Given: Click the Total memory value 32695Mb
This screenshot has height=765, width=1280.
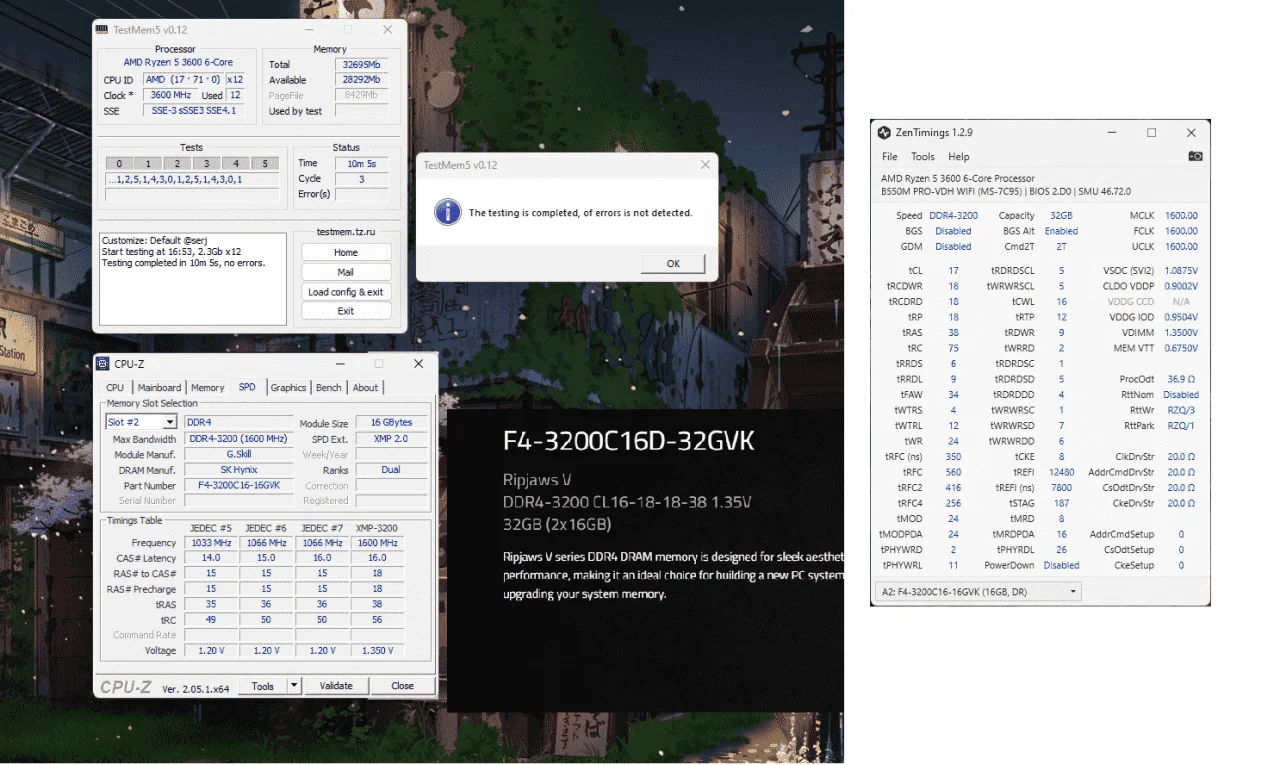Looking at the screenshot, I should click(361, 64).
